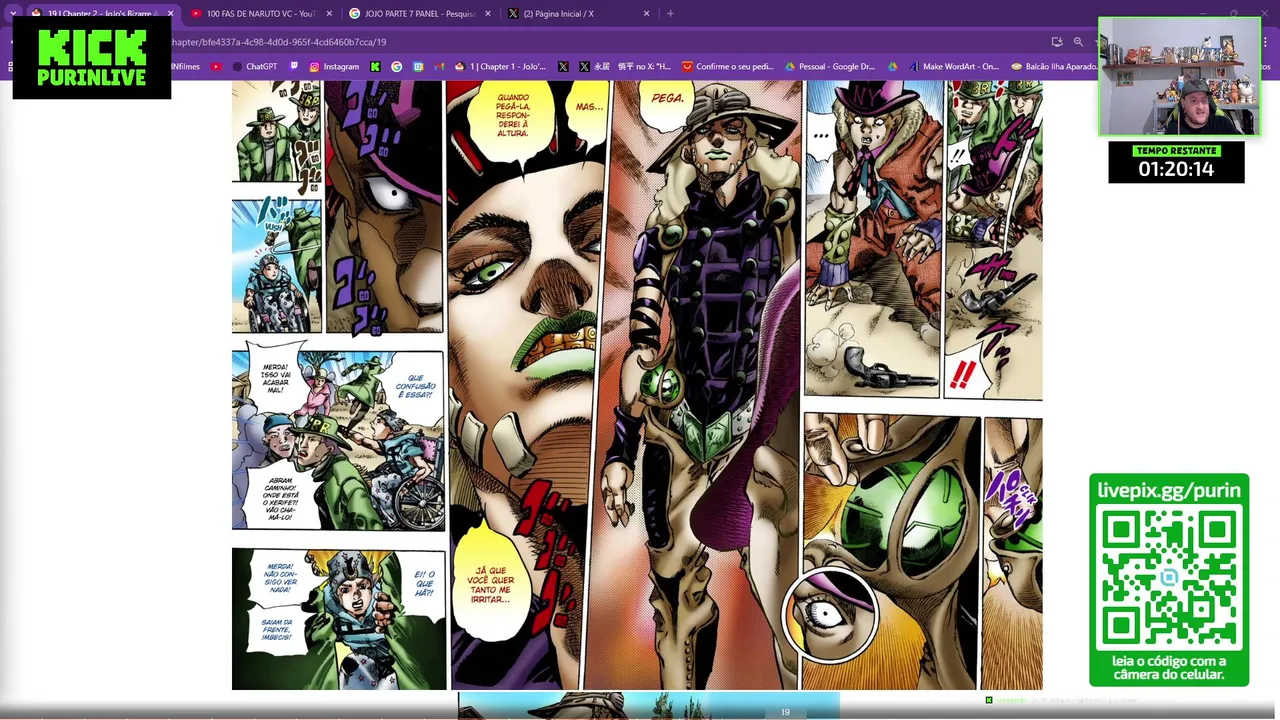Close the JoJo's Bizarre Chapter 2 tab
The height and width of the screenshot is (720, 1280).
tap(170, 14)
